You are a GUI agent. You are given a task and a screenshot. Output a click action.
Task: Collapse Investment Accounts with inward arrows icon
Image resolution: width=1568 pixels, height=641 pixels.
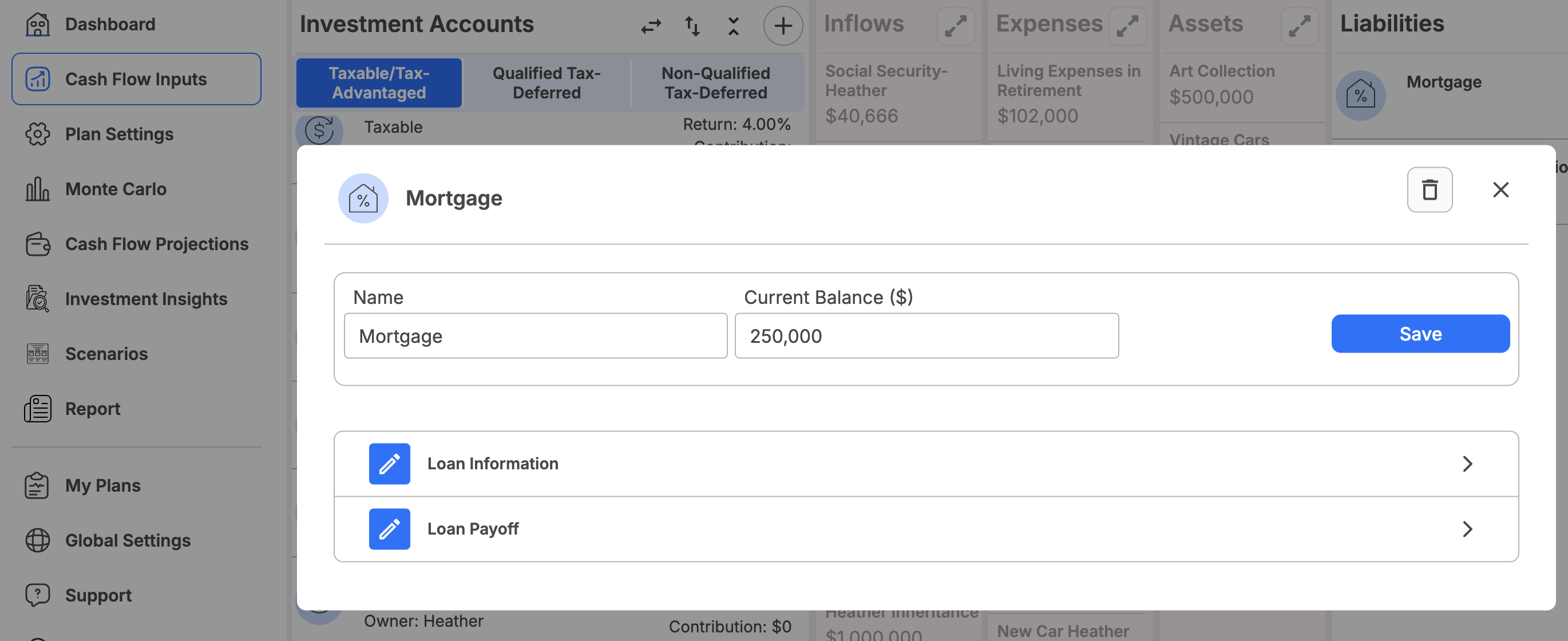tap(733, 26)
